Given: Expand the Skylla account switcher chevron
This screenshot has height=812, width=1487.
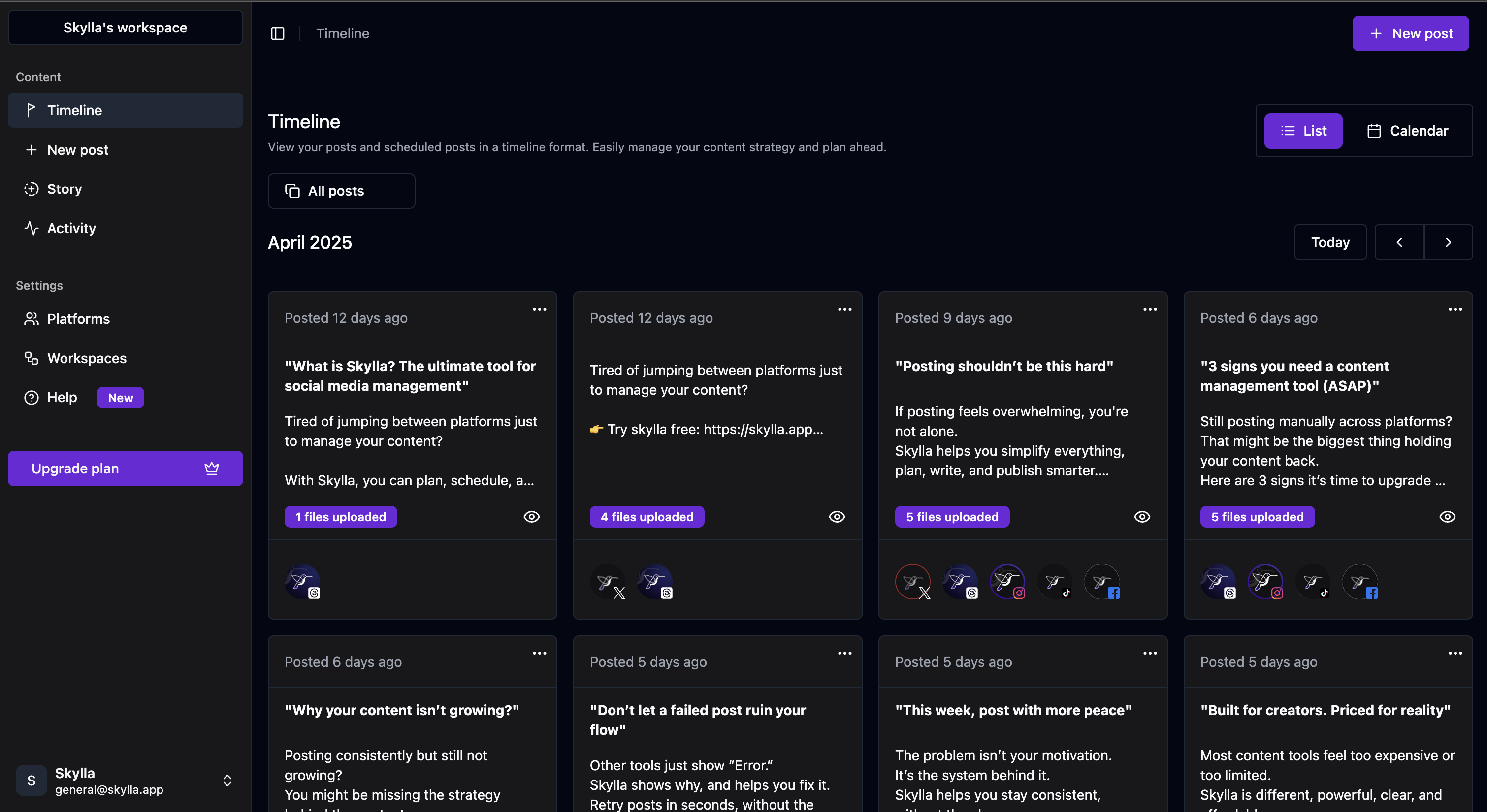Looking at the screenshot, I should point(227,781).
